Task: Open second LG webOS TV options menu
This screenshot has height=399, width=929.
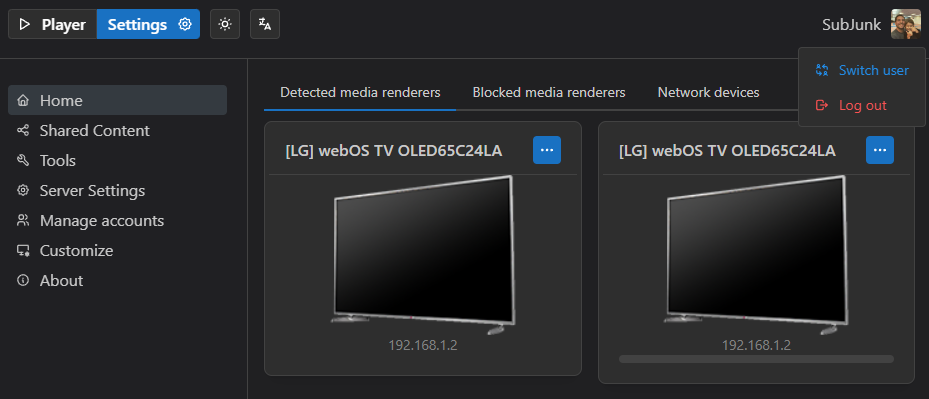Action: [x=880, y=150]
